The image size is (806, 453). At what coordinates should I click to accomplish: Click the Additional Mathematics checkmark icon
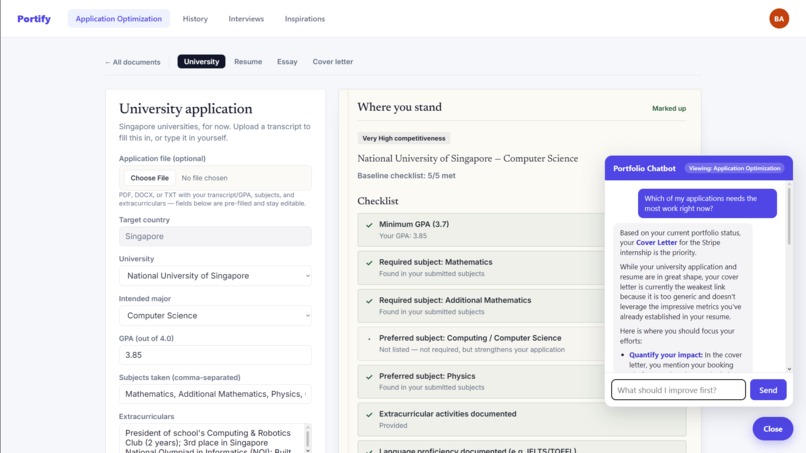[369, 301]
